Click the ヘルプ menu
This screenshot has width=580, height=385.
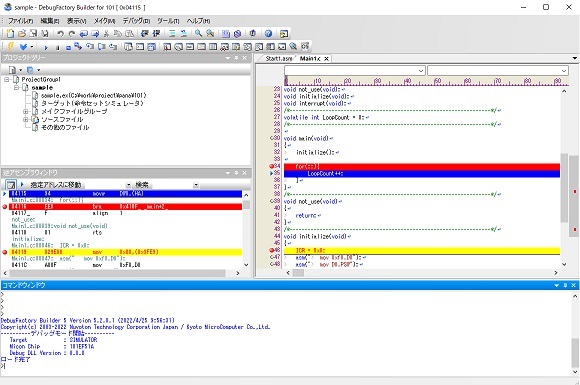(198, 21)
